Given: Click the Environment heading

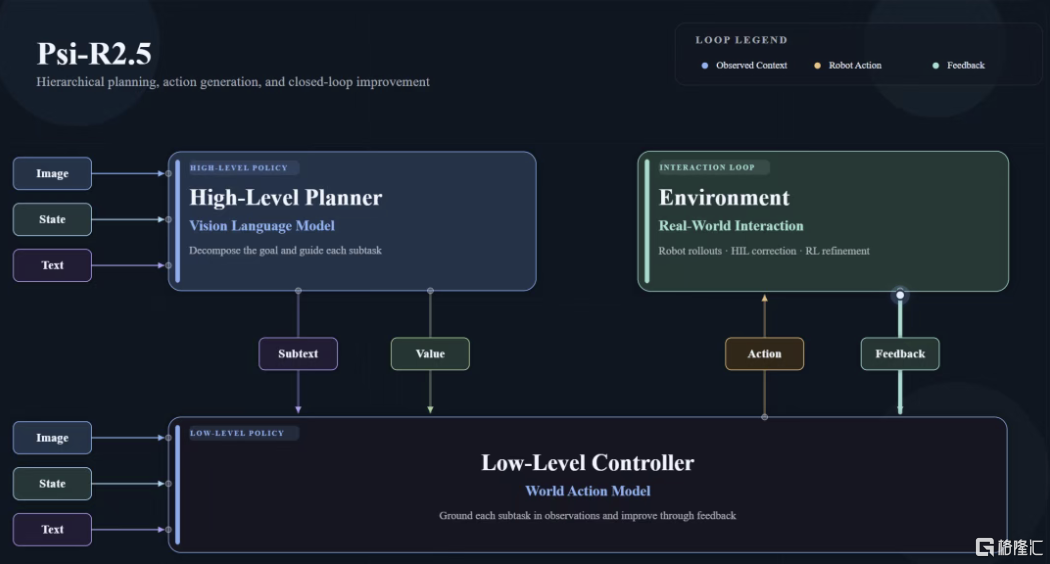Looking at the screenshot, I should [724, 198].
